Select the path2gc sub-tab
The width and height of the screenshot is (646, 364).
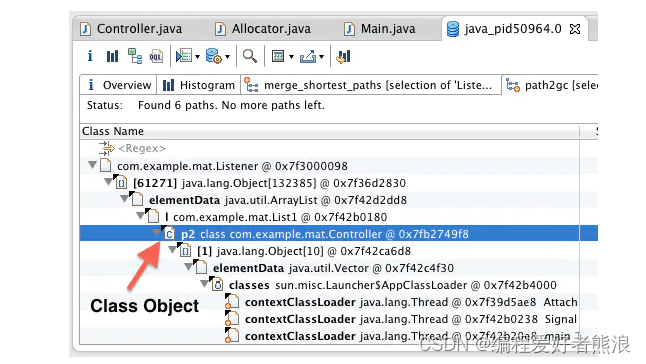point(550,85)
